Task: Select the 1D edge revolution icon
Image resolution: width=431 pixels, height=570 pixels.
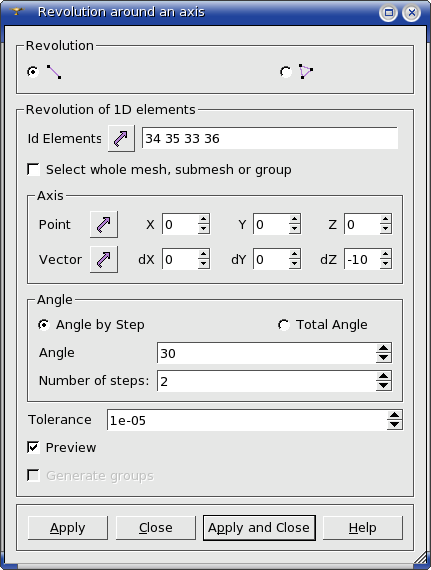Action: [54, 72]
